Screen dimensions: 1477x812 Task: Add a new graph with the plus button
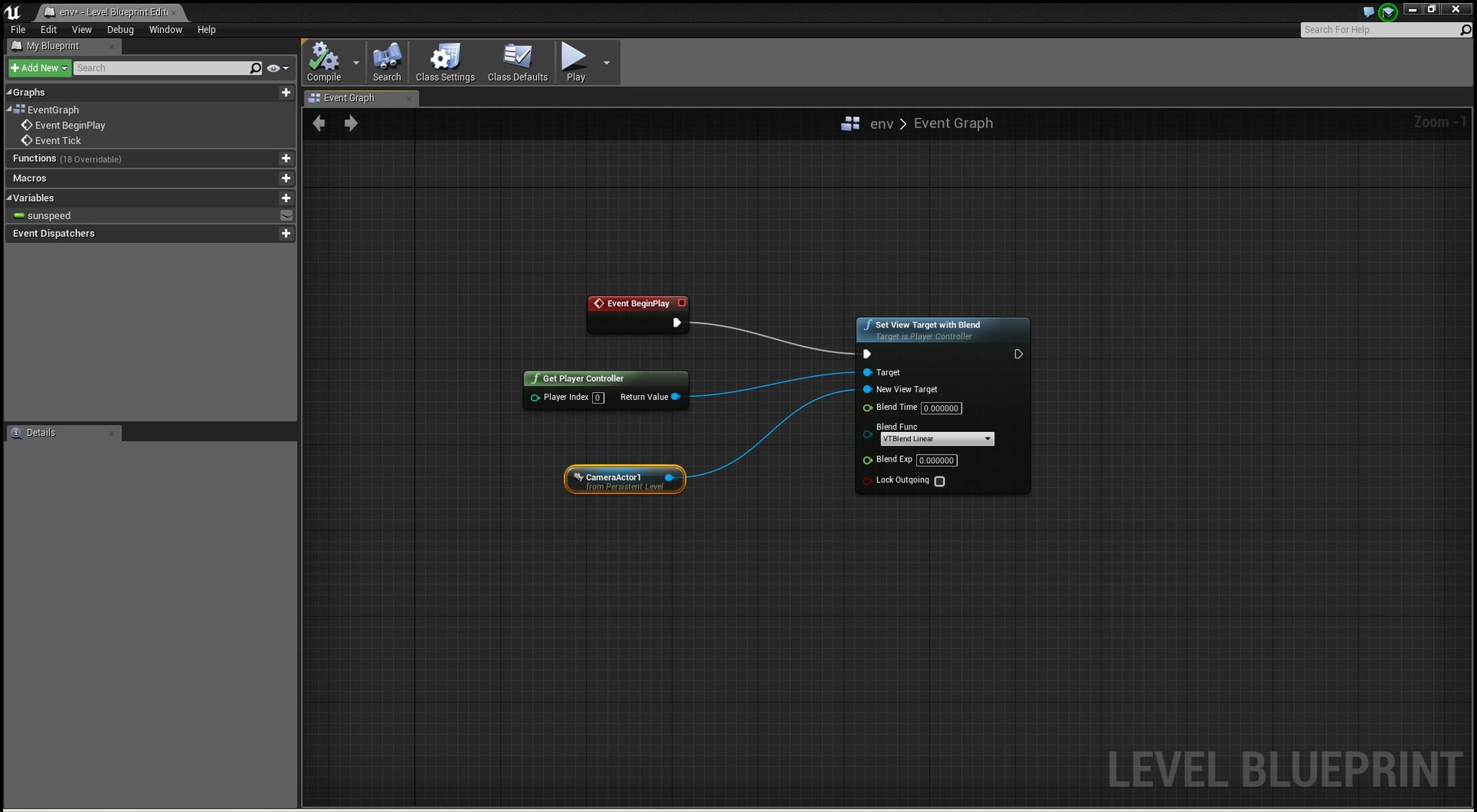pyautogui.click(x=286, y=92)
